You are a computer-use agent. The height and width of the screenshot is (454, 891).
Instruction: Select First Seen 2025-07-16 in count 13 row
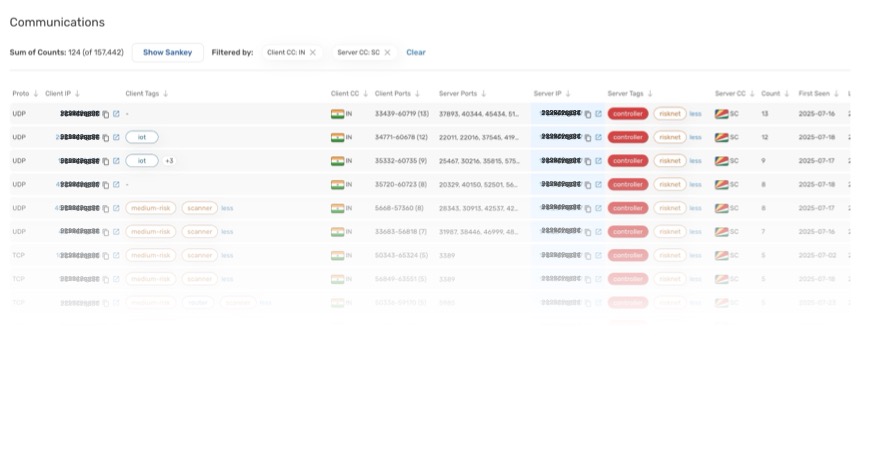pos(817,114)
